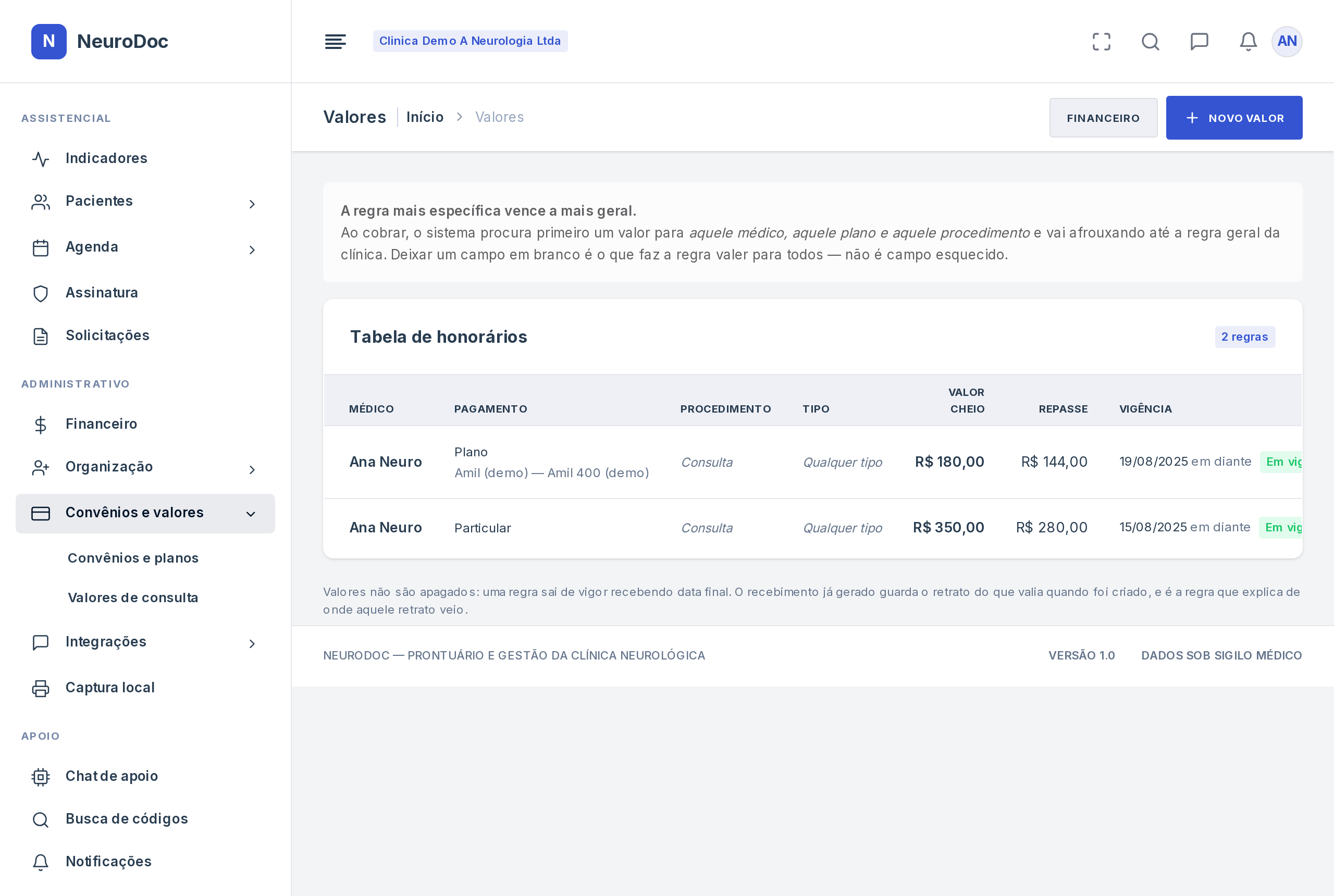Click the Indicadores activity icon
Viewport: 1334px width, 896px height.
[41, 159]
